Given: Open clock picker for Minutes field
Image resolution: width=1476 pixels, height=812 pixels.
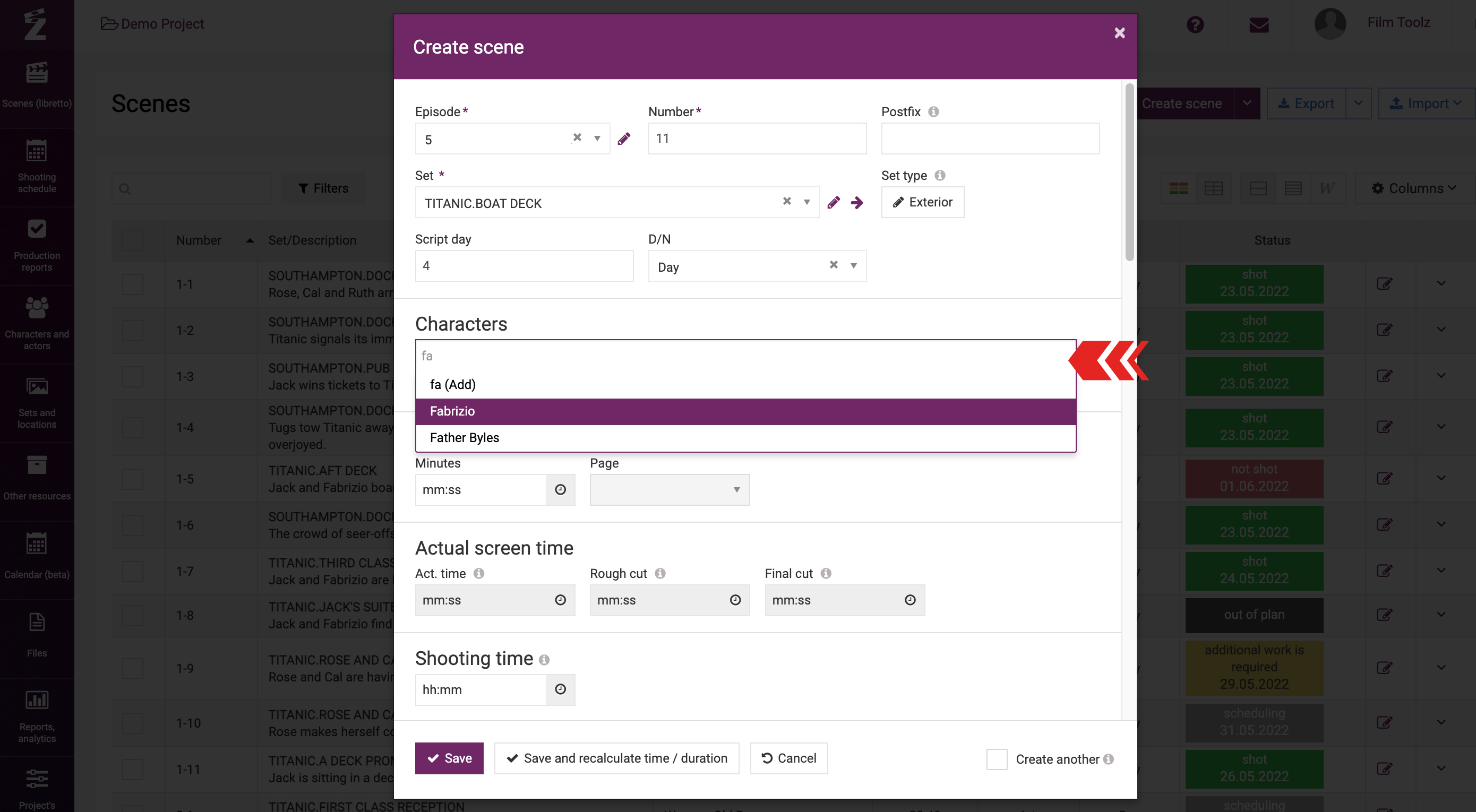Looking at the screenshot, I should tap(560, 490).
